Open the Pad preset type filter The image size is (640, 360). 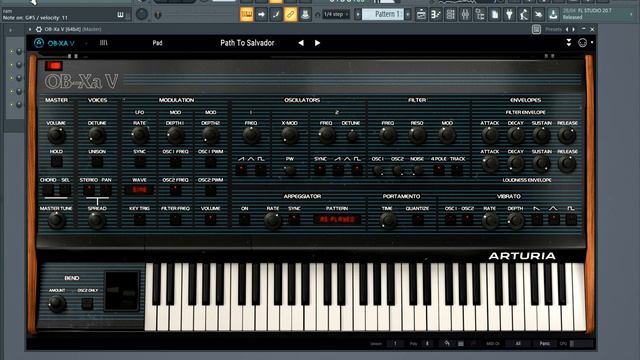click(x=158, y=43)
